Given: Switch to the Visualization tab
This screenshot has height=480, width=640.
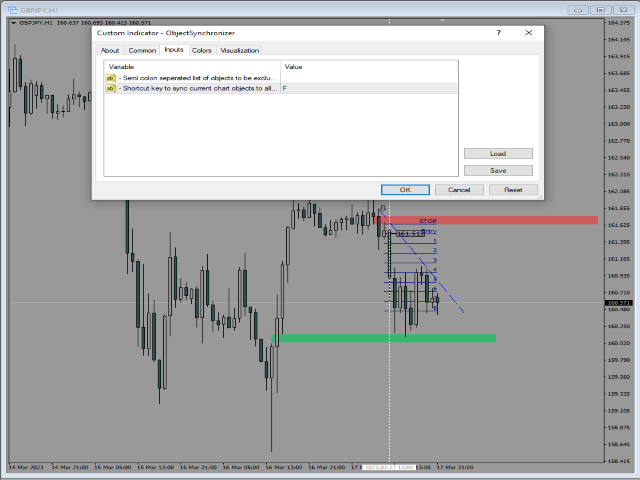Looking at the screenshot, I should (x=240, y=50).
